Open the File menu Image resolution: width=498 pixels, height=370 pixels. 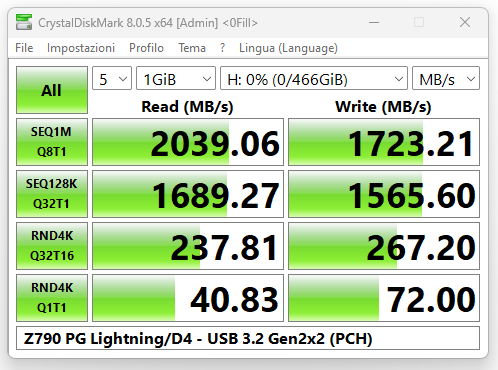point(24,48)
